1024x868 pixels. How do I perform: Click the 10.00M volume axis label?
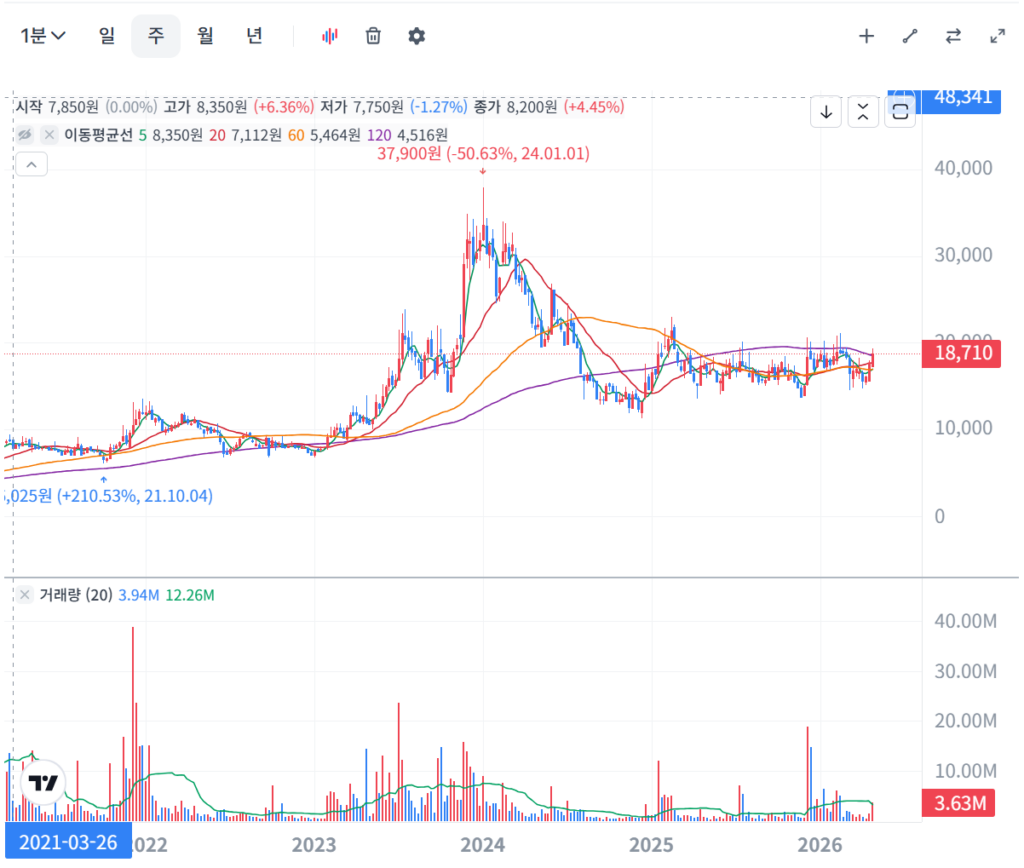point(965,771)
